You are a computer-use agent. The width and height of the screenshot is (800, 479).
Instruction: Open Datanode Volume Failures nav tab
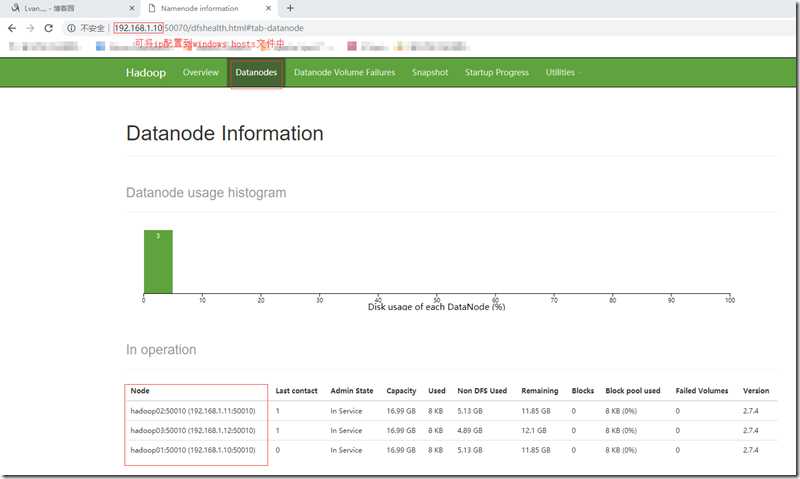point(344,72)
